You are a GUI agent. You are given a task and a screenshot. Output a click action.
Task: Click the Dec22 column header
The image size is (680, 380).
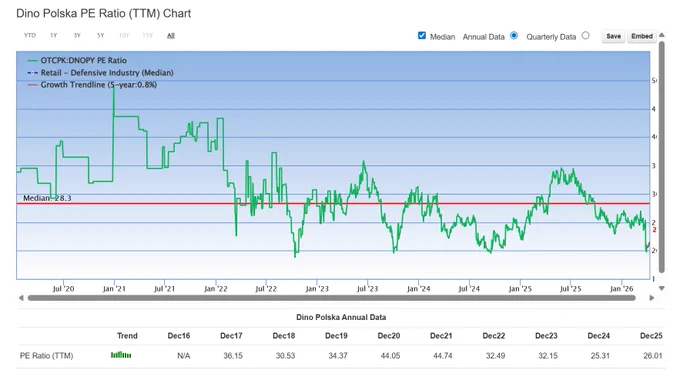(x=494, y=336)
